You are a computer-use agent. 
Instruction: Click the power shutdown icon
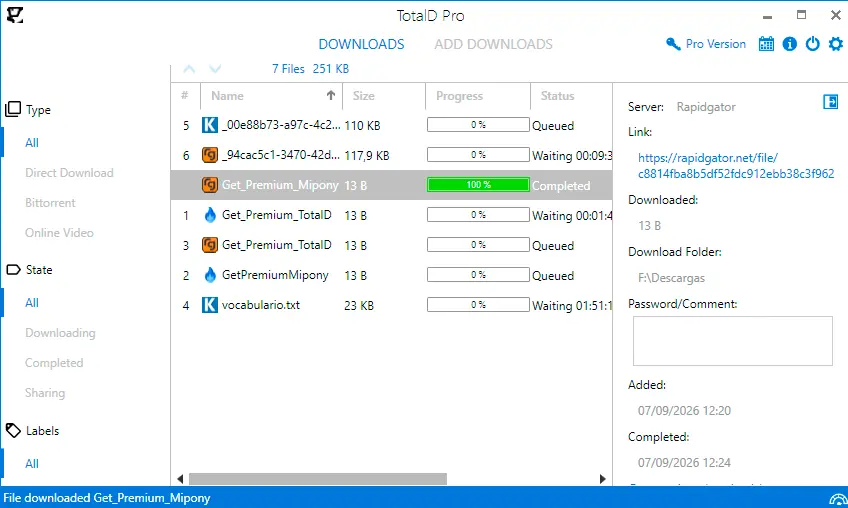coord(812,44)
